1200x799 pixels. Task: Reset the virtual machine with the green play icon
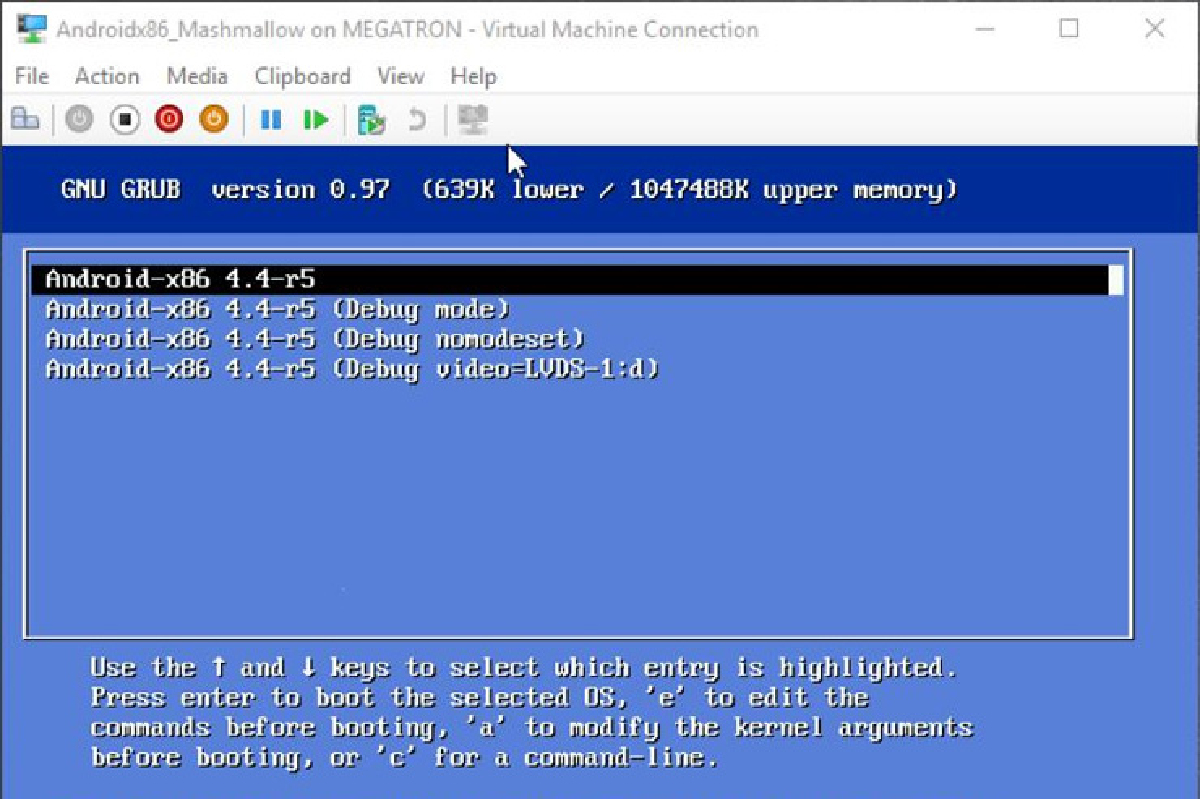coord(316,120)
